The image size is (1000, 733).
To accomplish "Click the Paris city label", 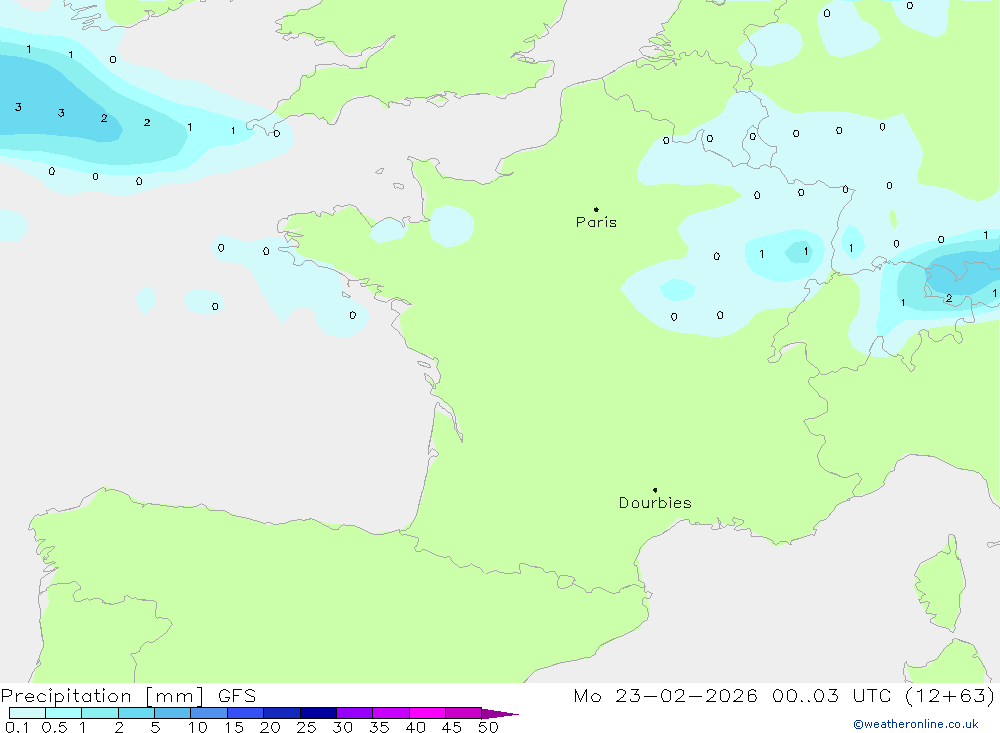I will (x=596, y=222).
